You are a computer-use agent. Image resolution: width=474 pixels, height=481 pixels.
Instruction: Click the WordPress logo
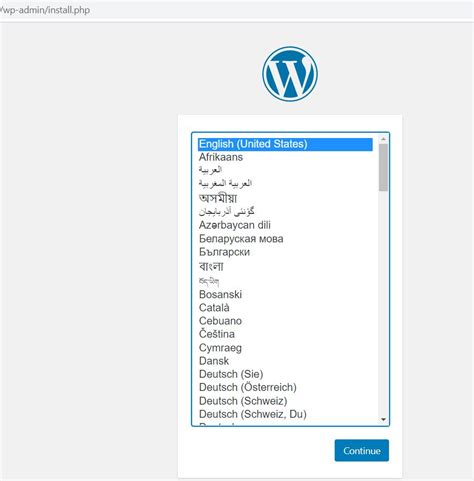click(290, 74)
